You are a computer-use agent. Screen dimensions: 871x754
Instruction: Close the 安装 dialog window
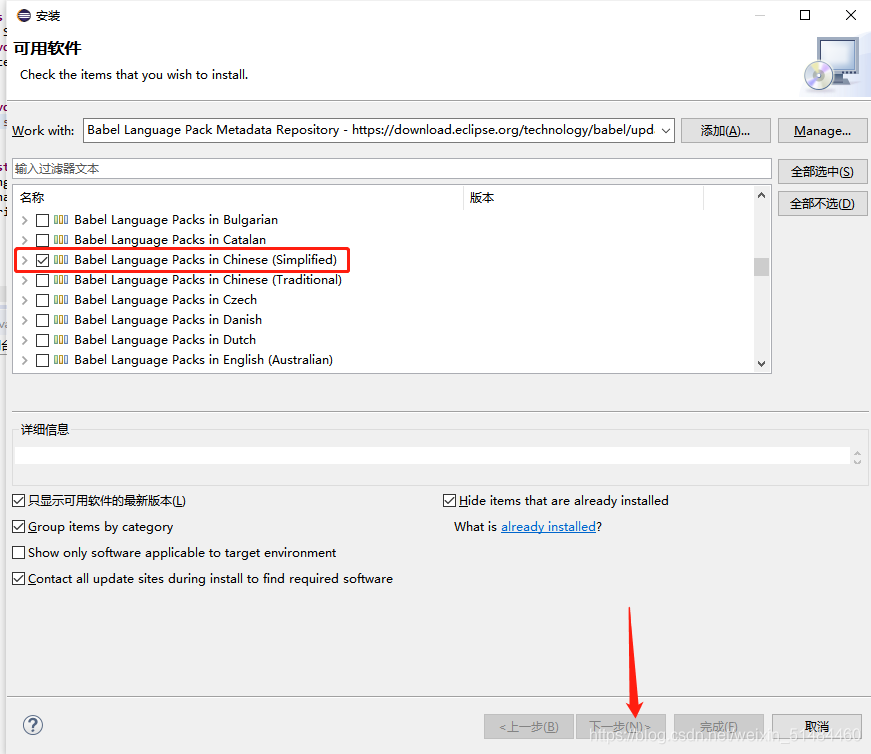850,15
